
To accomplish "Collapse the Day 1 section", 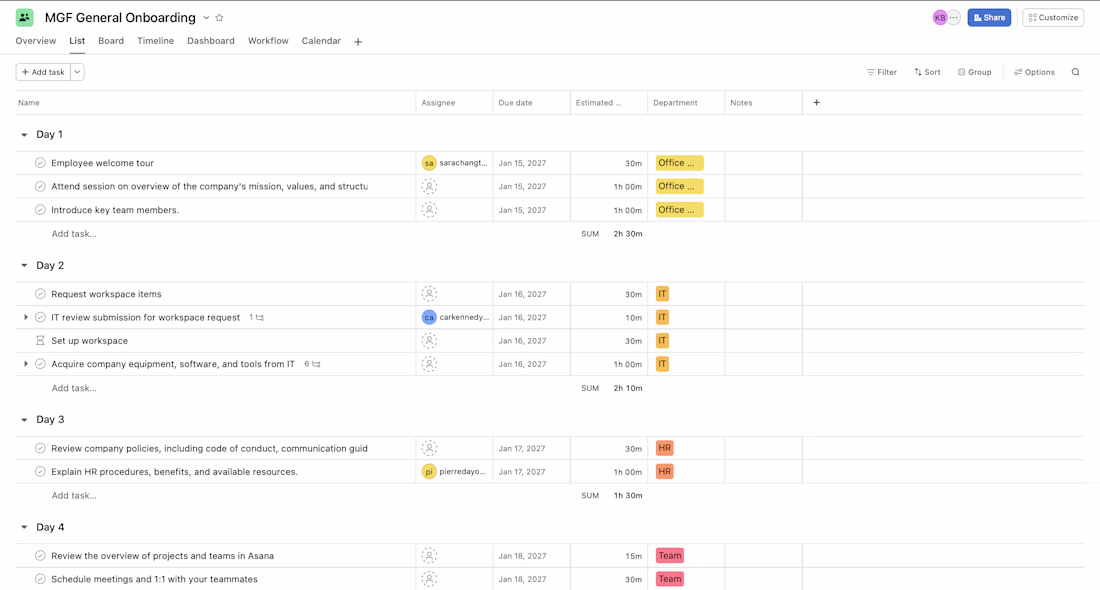I will click(x=24, y=135).
